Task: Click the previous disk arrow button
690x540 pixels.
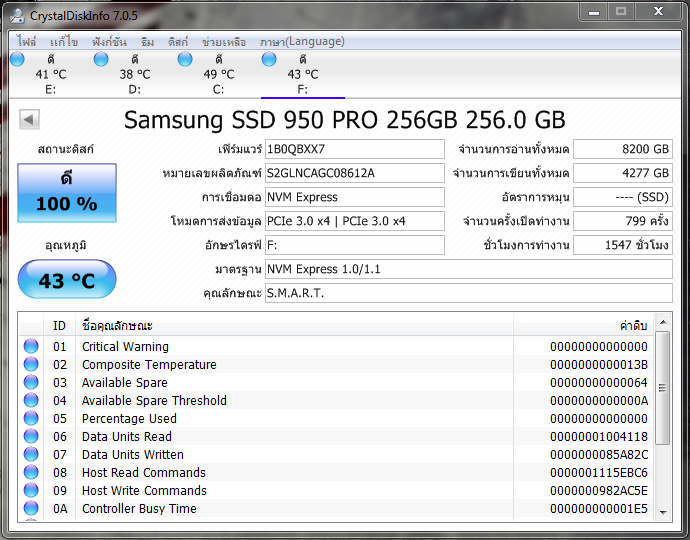Action: click(x=29, y=120)
